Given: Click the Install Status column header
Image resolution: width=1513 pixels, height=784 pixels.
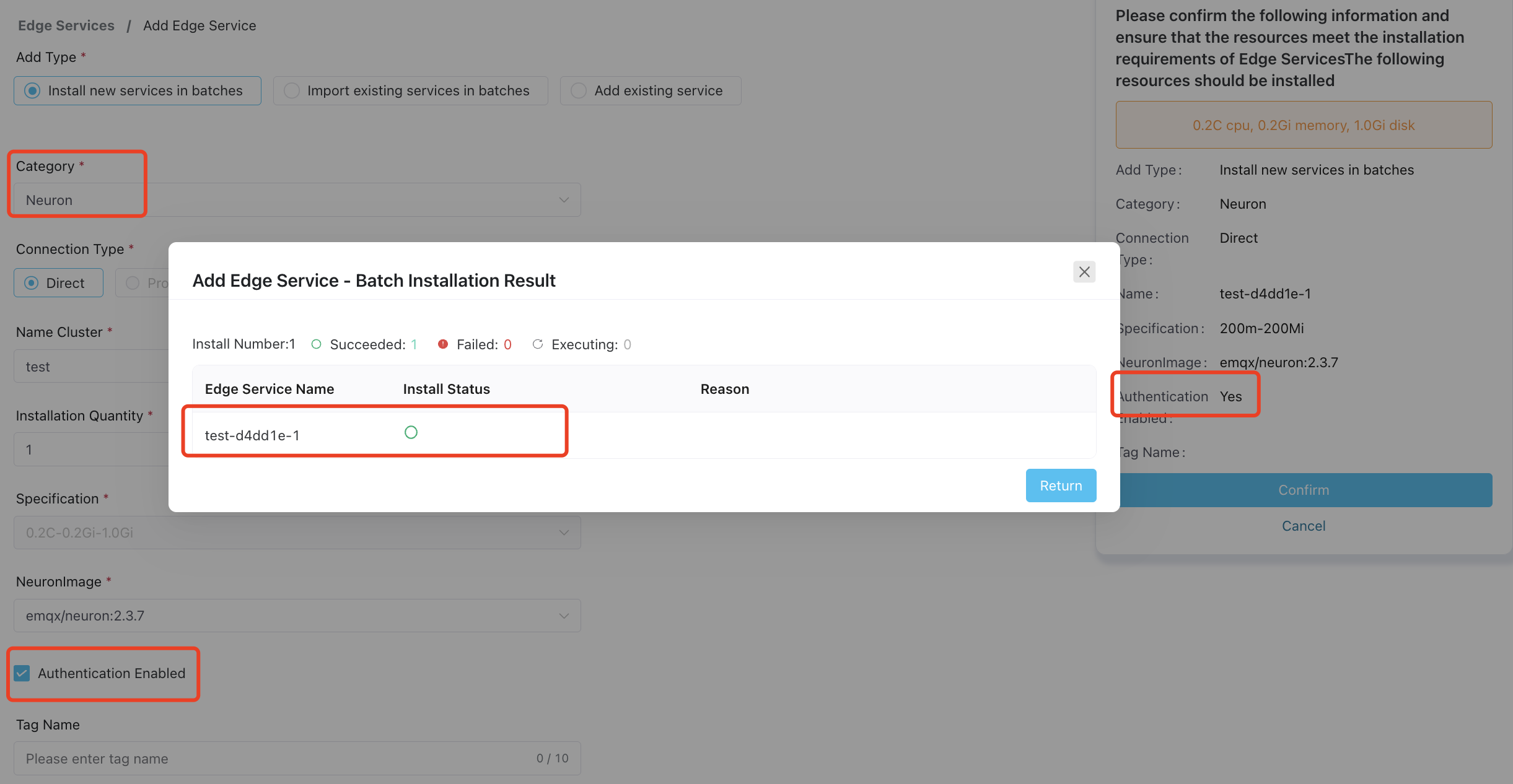Looking at the screenshot, I should click(447, 389).
